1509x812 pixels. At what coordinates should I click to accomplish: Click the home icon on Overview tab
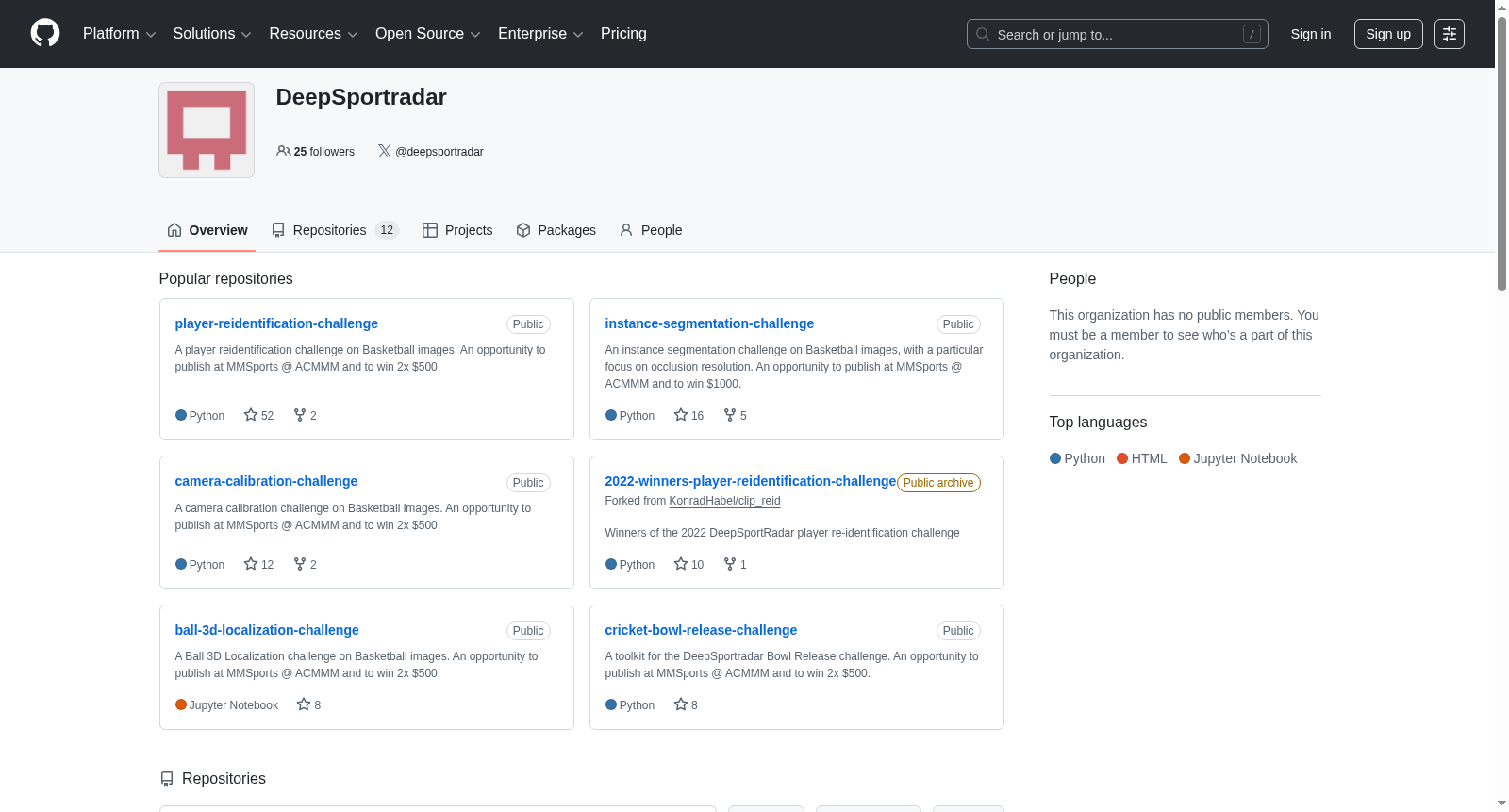pos(174,230)
